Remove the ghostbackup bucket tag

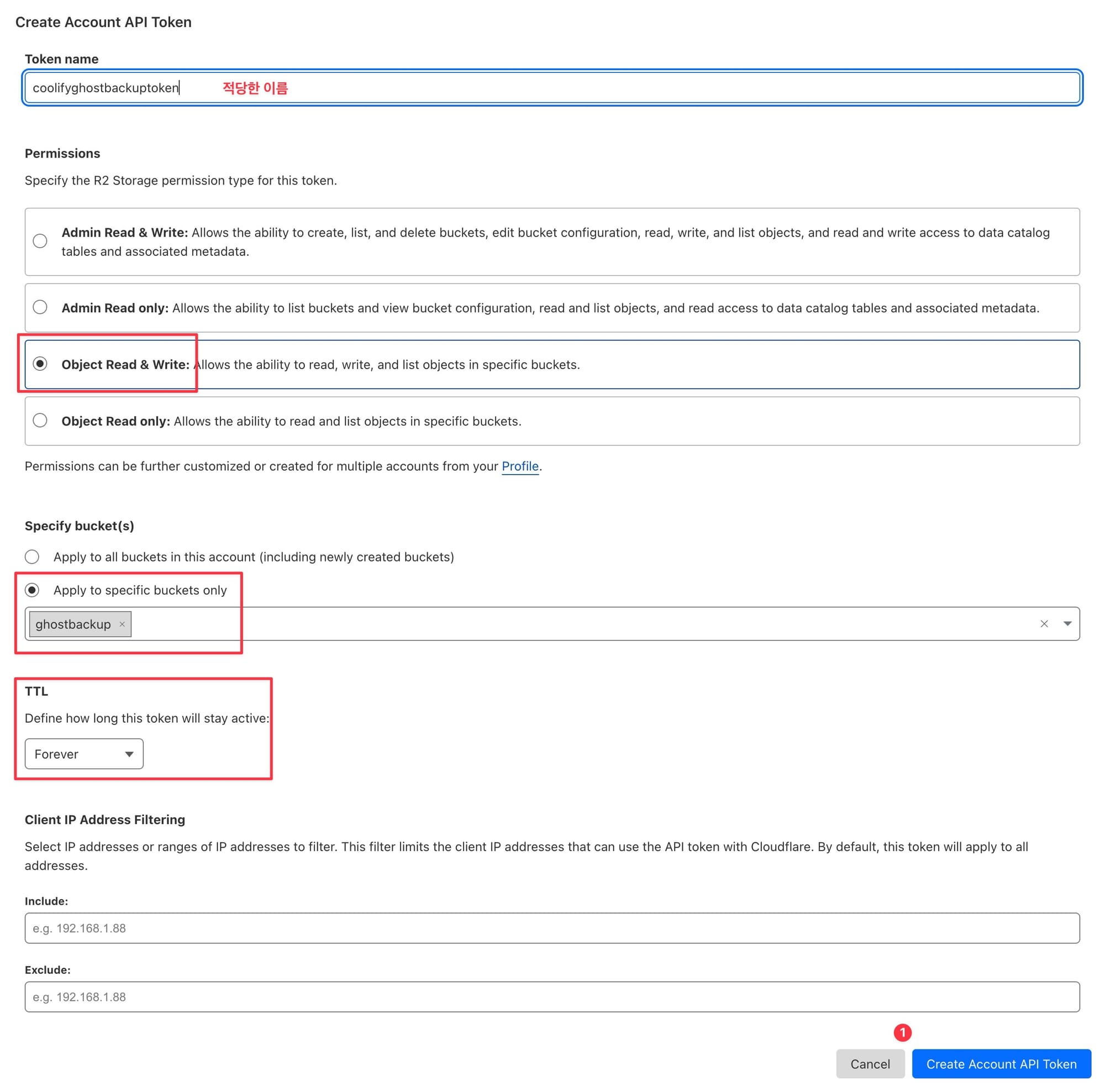coord(122,624)
